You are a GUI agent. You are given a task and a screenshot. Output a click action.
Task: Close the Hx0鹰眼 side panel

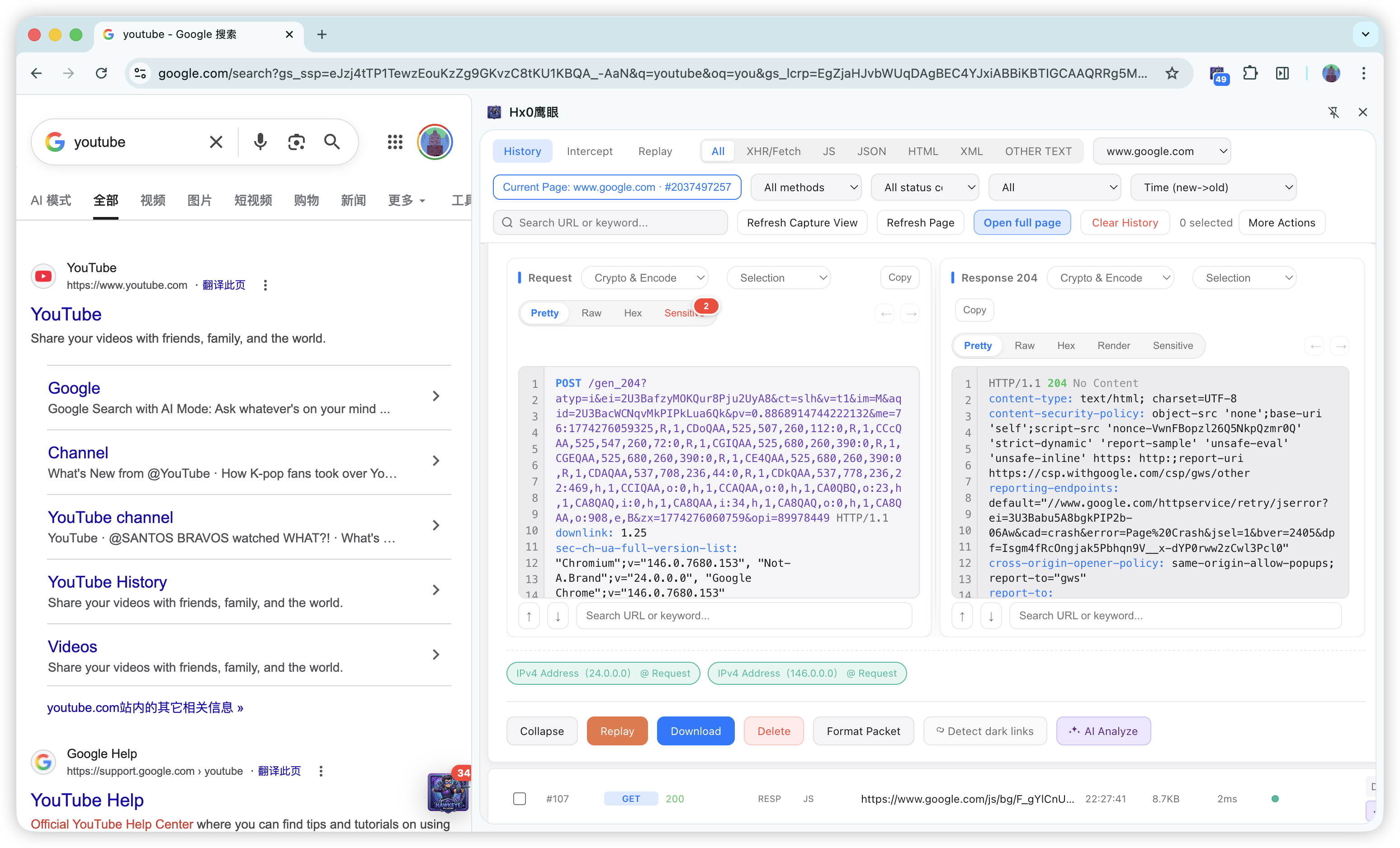click(1362, 113)
